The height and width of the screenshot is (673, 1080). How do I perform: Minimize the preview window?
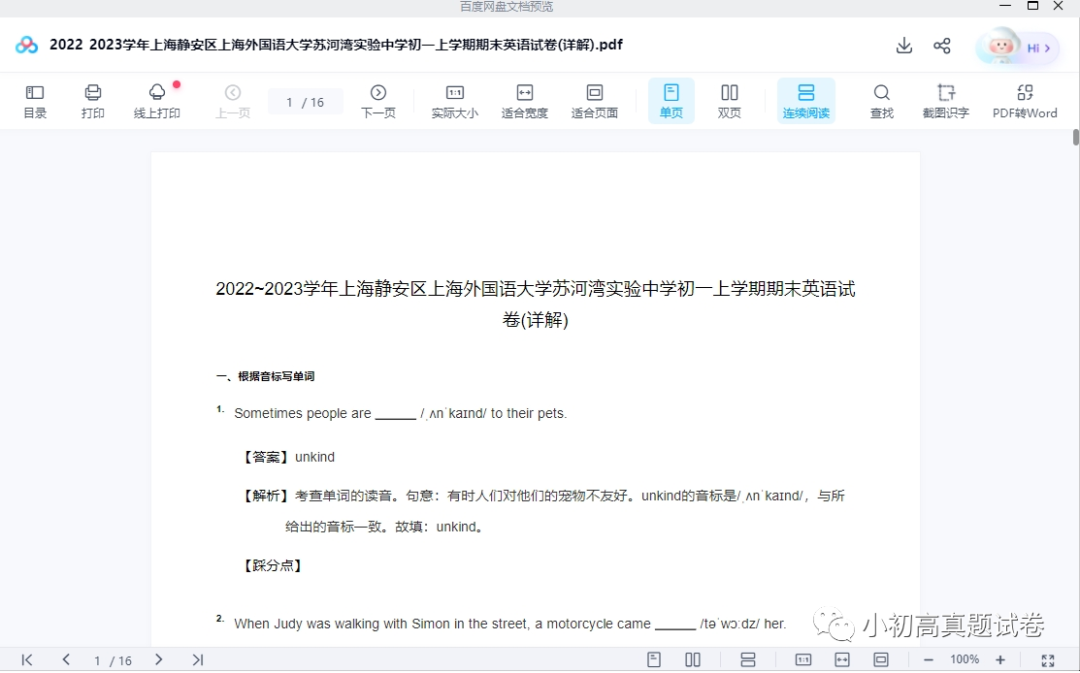(x=1005, y=6)
